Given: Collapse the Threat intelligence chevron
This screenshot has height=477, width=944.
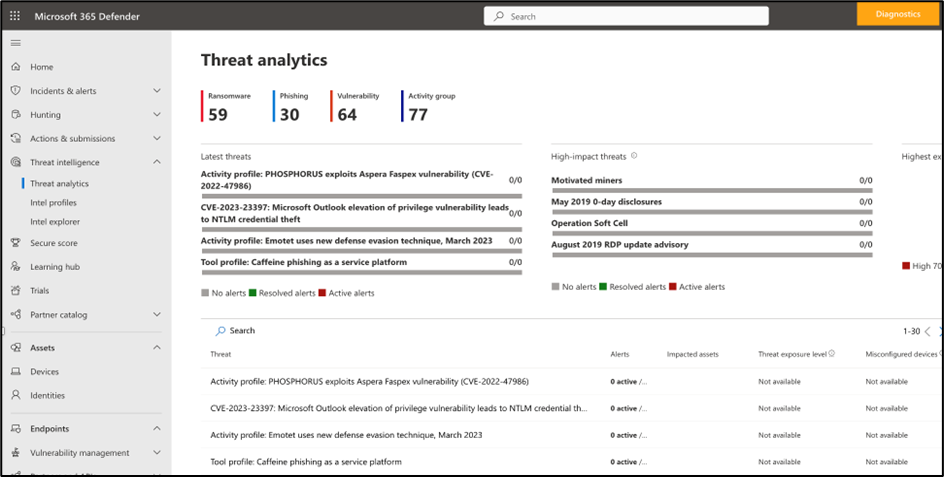Looking at the screenshot, I should [157, 162].
